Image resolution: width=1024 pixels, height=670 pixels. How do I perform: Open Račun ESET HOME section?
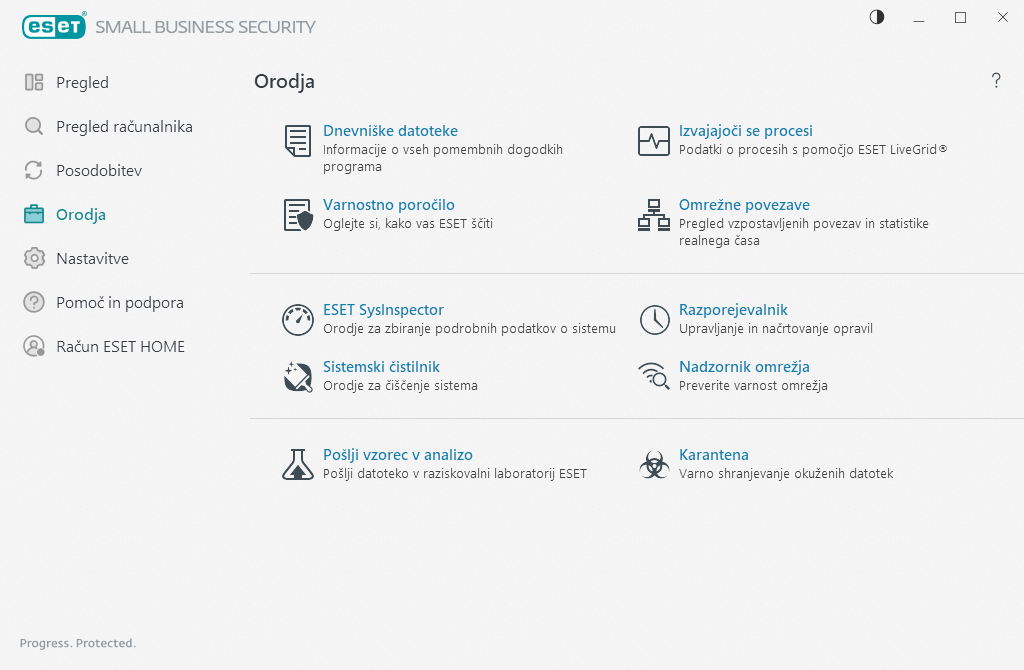(x=120, y=347)
